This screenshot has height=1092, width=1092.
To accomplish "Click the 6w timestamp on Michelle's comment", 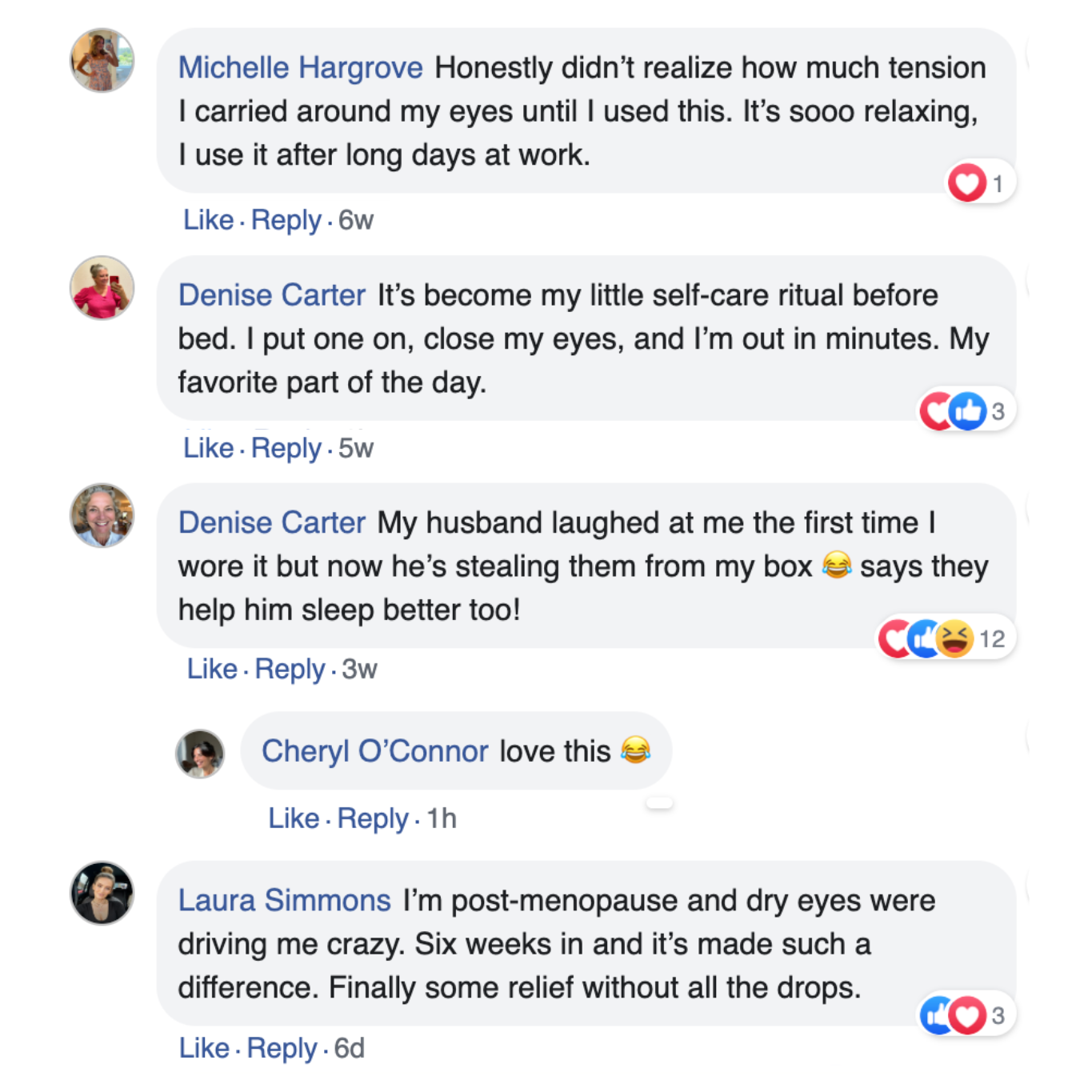I will tap(356, 220).
